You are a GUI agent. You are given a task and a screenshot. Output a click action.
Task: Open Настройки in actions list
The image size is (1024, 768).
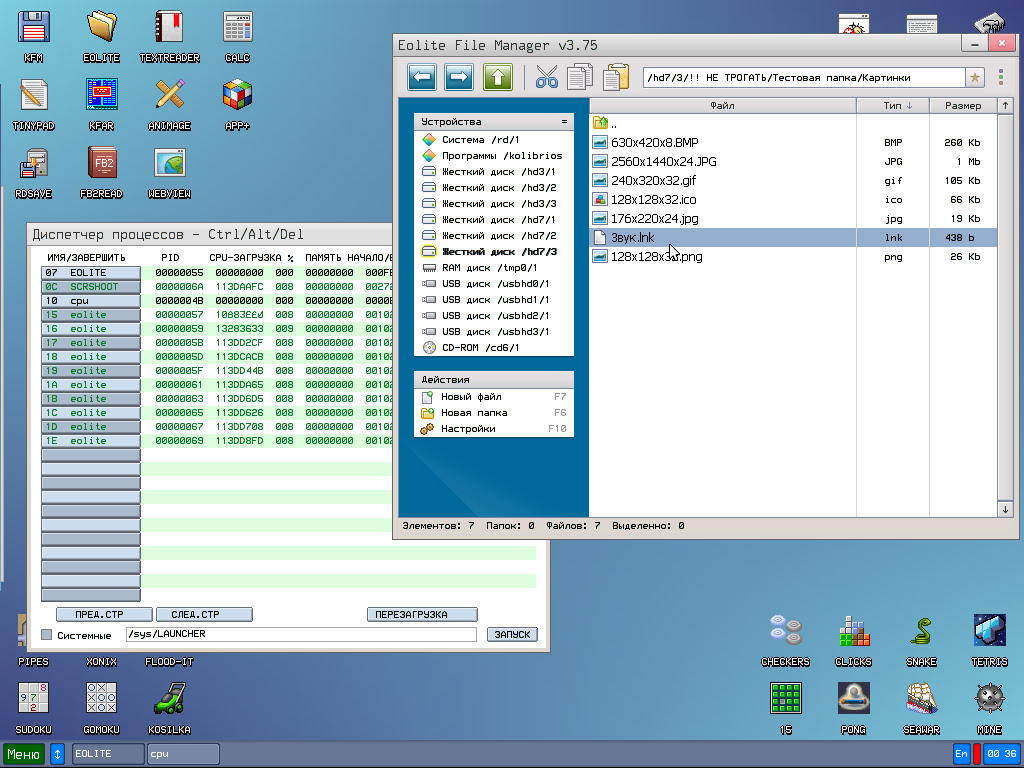tap(468, 429)
